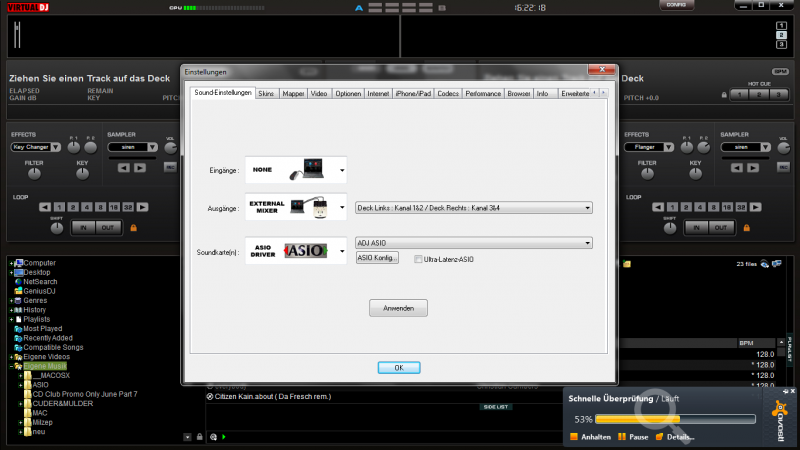Set the right deck loop IN point
This screenshot has width=800, height=450.
(x=696, y=228)
